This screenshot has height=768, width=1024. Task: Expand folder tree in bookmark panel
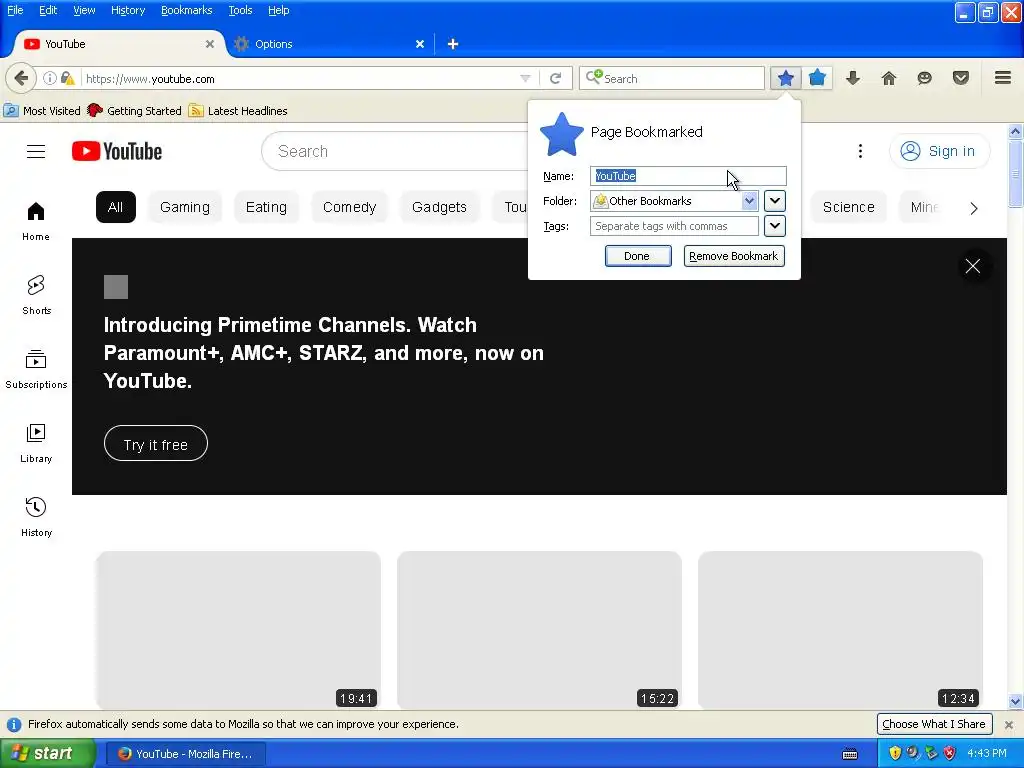(775, 201)
